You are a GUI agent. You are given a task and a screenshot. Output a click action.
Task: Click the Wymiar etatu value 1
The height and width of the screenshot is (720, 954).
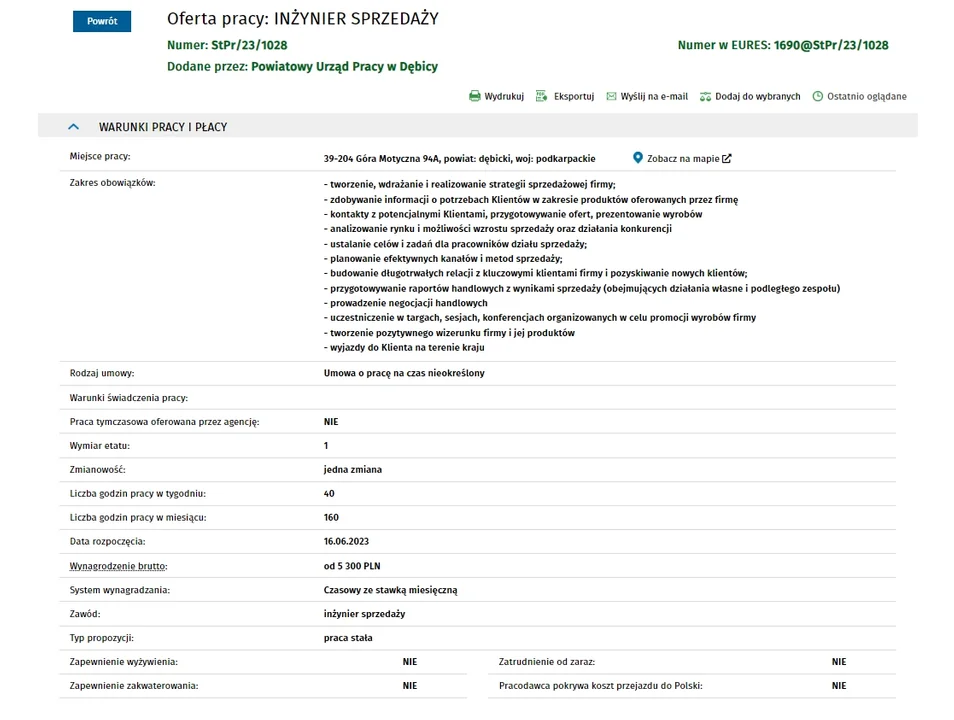coord(326,446)
